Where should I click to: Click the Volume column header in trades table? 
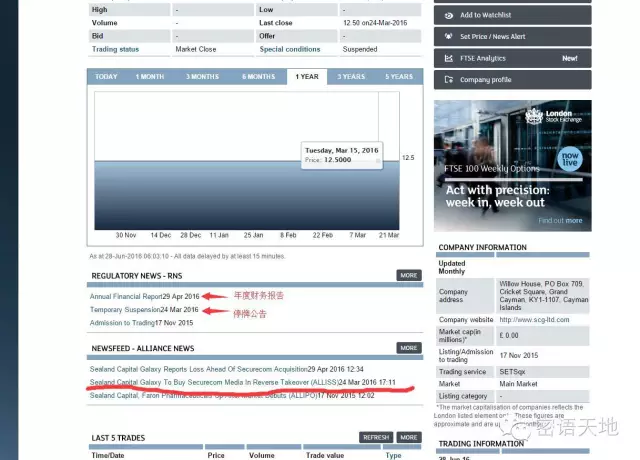262,456
